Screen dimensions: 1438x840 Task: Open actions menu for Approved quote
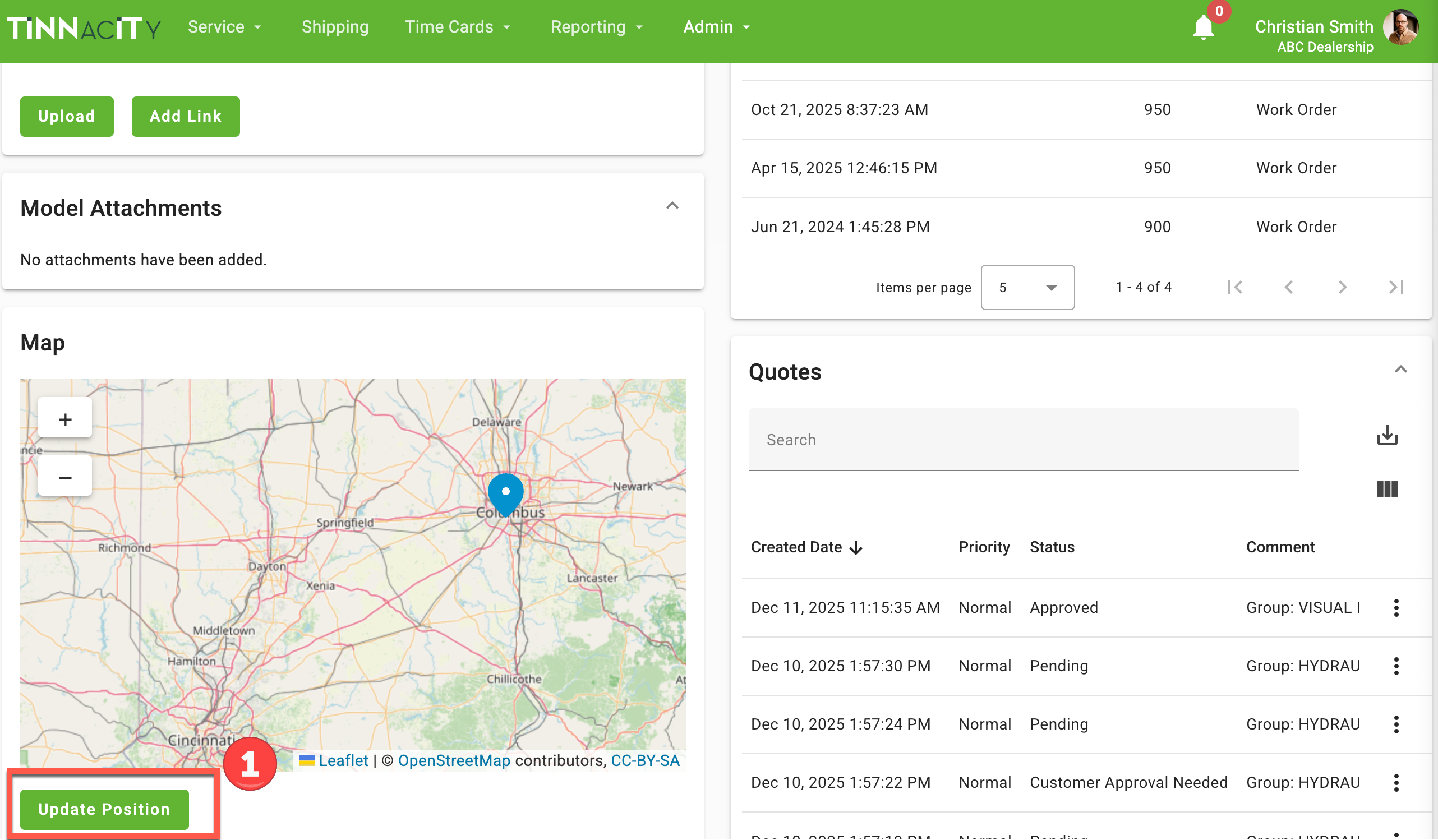[1396, 608]
